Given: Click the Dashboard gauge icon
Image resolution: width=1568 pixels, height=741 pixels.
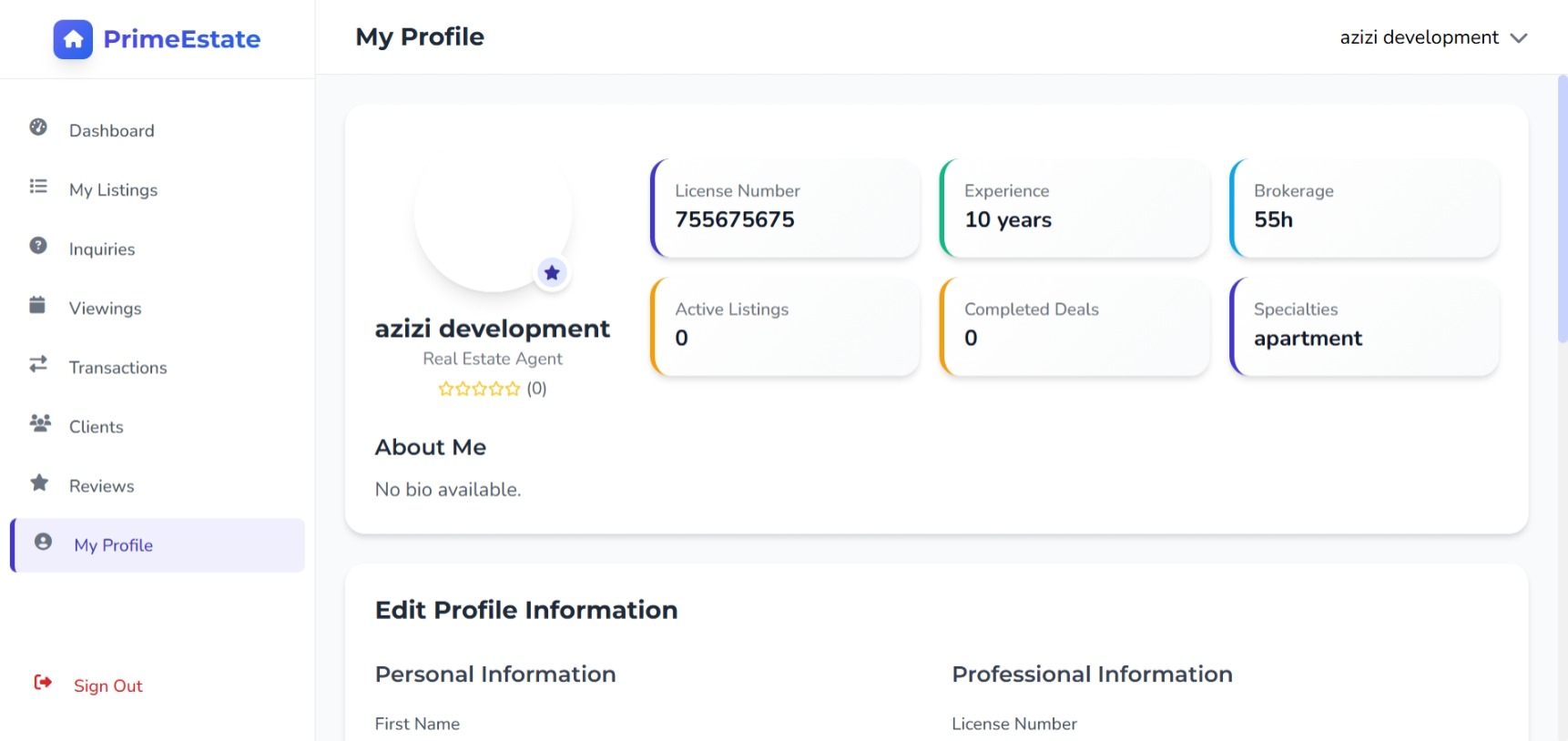Looking at the screenshot, I should 38,127.
